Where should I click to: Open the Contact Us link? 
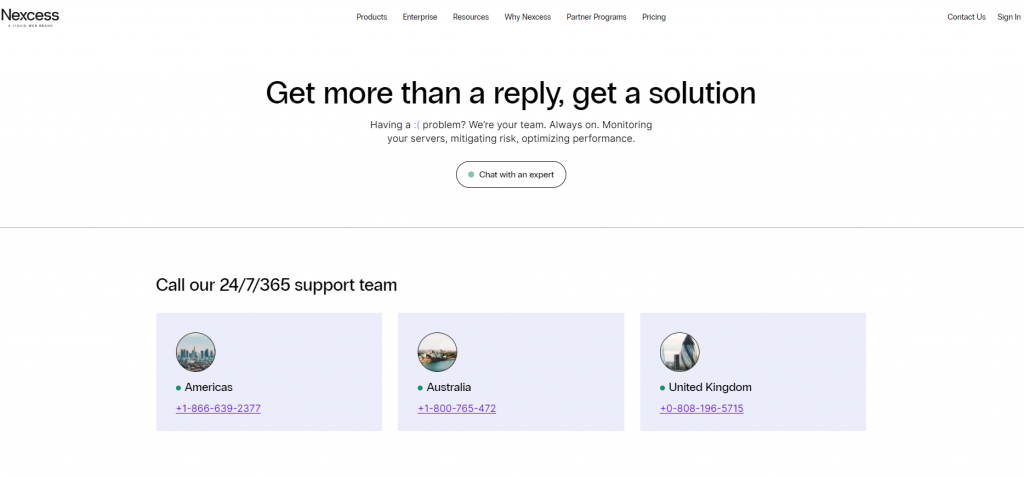pos(966,17)
